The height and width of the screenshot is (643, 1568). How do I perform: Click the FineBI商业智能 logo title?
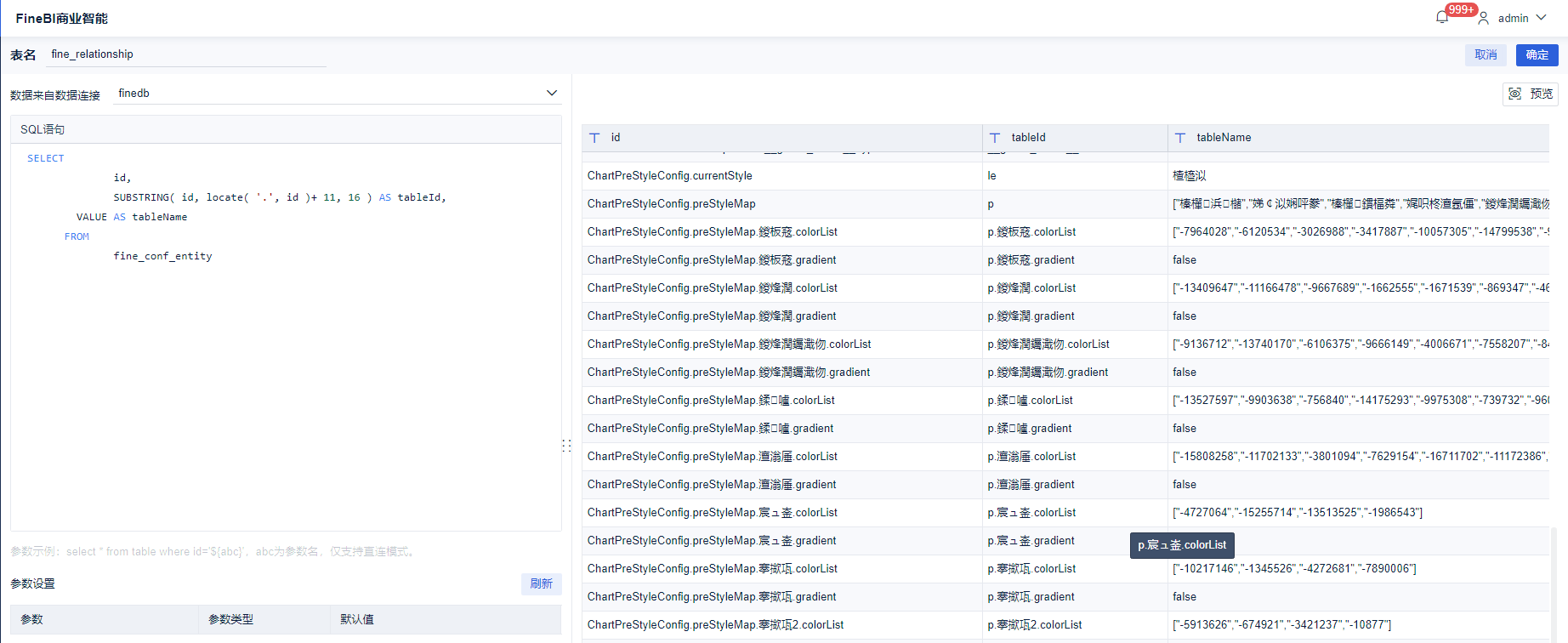[61, 18]
